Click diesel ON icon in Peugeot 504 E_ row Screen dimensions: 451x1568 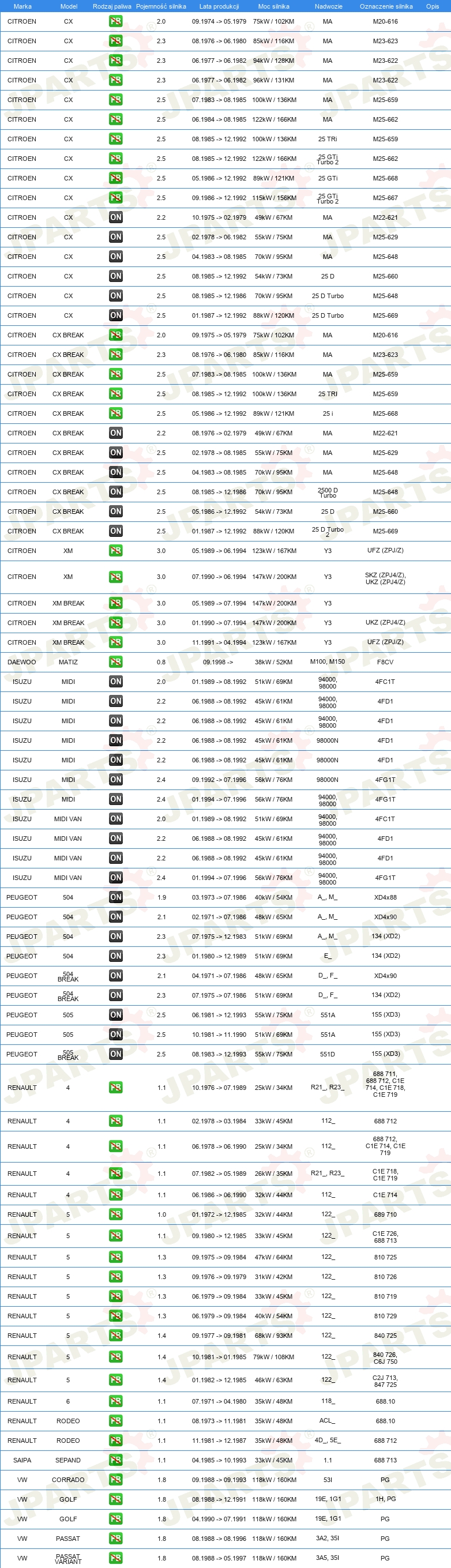[116, 956]
